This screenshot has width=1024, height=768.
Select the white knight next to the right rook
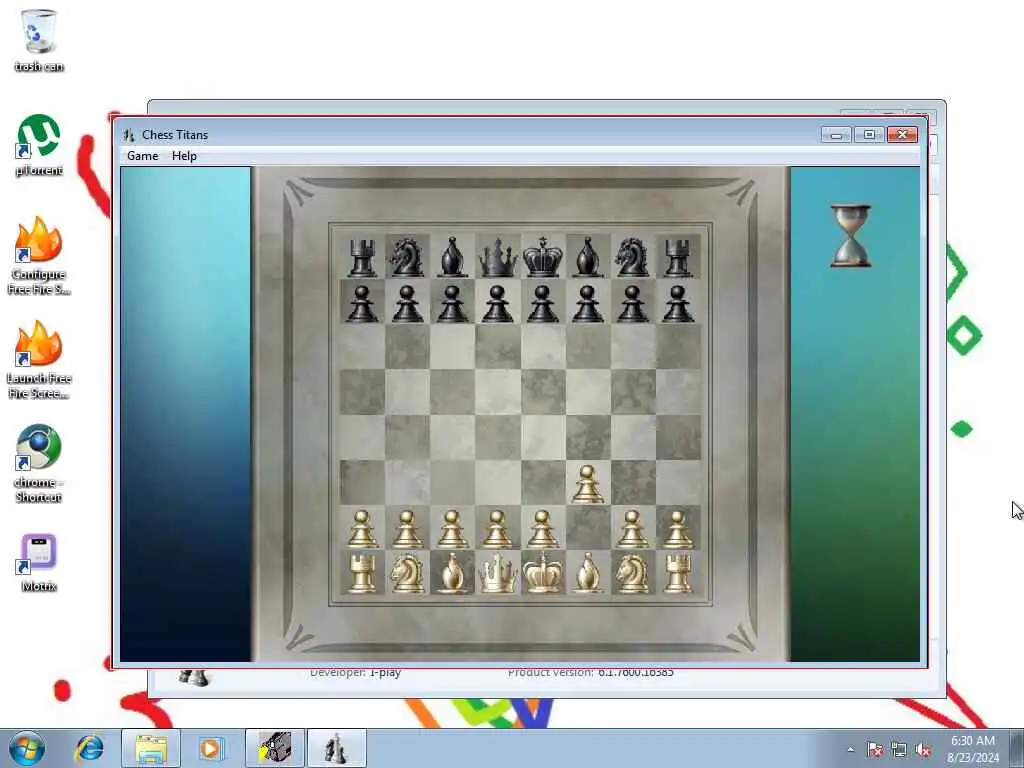click(x=633, y=573)
